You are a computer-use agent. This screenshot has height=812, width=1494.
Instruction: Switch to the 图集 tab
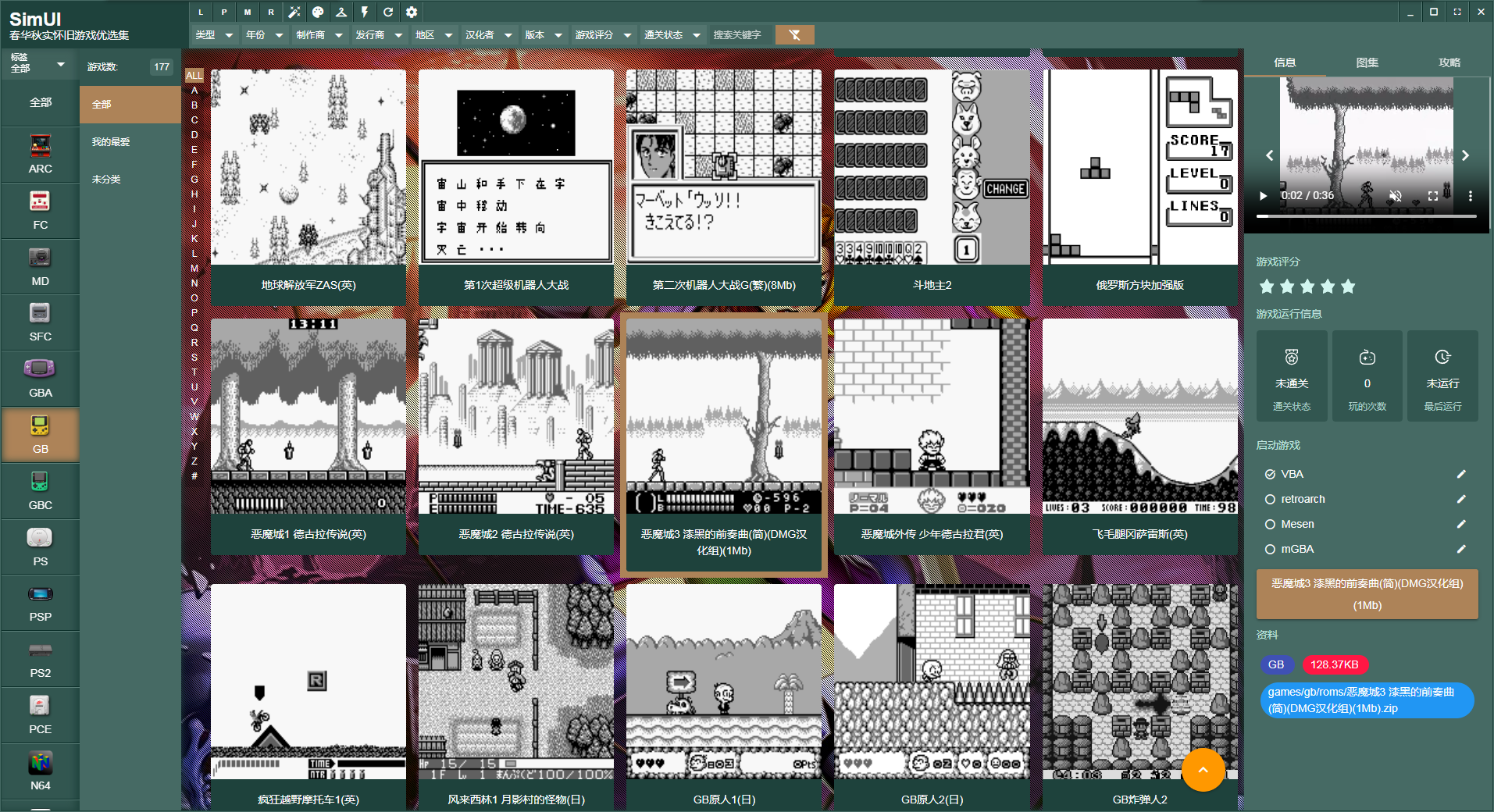pos(1367,62)
